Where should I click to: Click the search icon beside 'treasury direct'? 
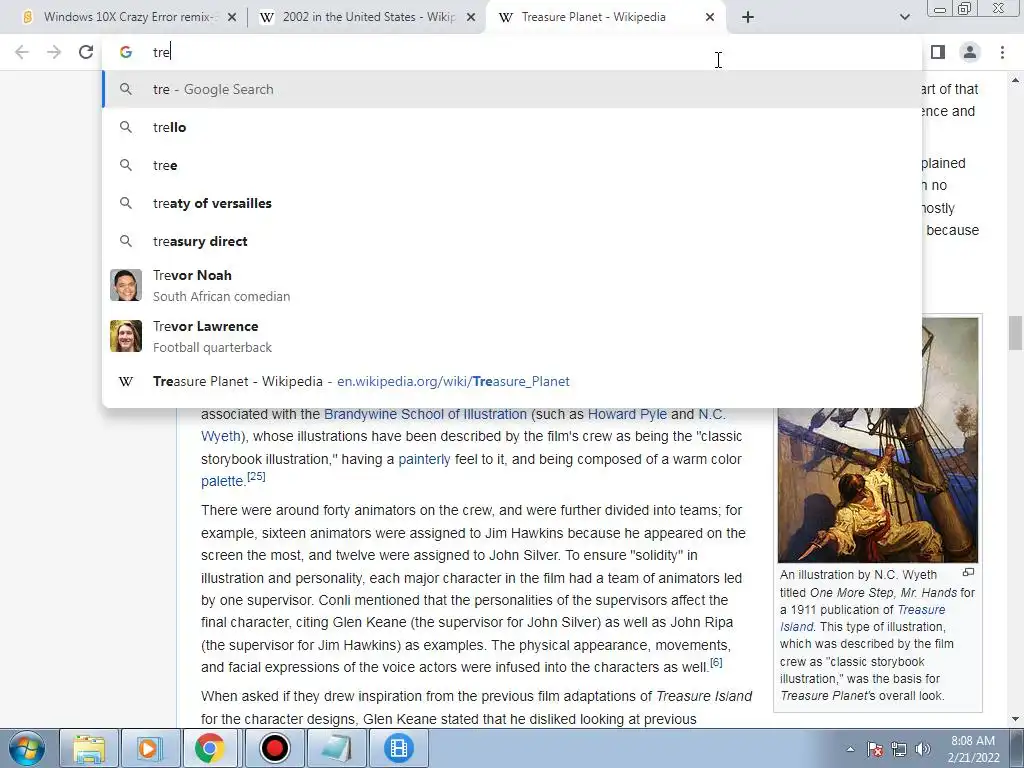point(125,241)
